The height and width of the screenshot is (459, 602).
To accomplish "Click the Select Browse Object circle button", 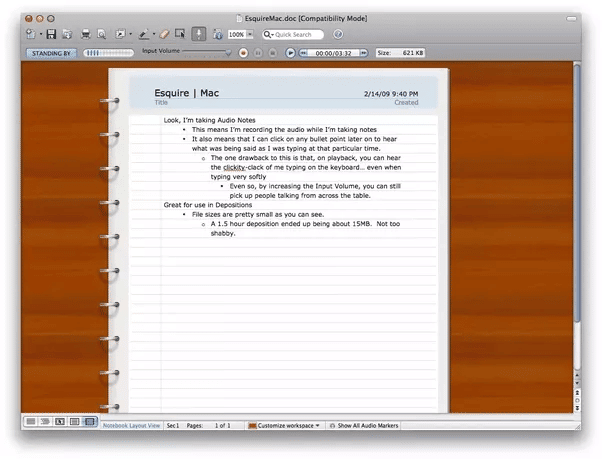I will tap(577, 400).
